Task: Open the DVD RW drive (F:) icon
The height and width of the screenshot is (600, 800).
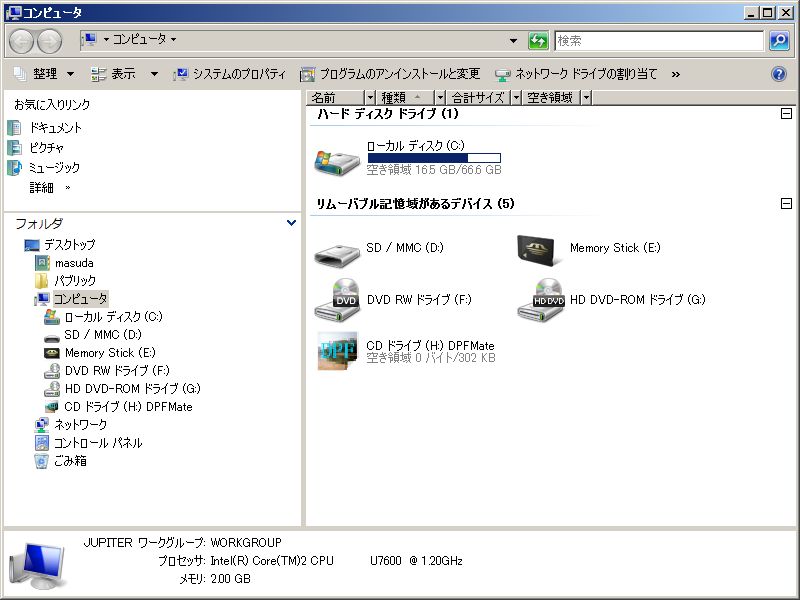Action: click(x=337, y=300)
